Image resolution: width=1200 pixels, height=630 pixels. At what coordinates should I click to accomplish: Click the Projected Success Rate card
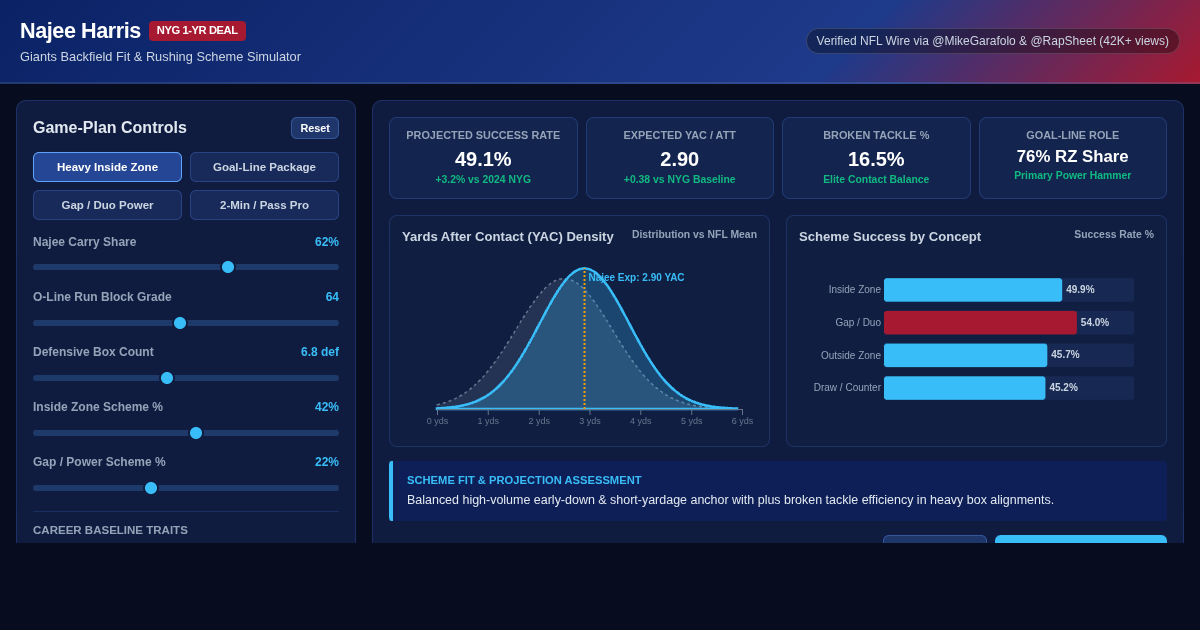(x=483, y=158)
